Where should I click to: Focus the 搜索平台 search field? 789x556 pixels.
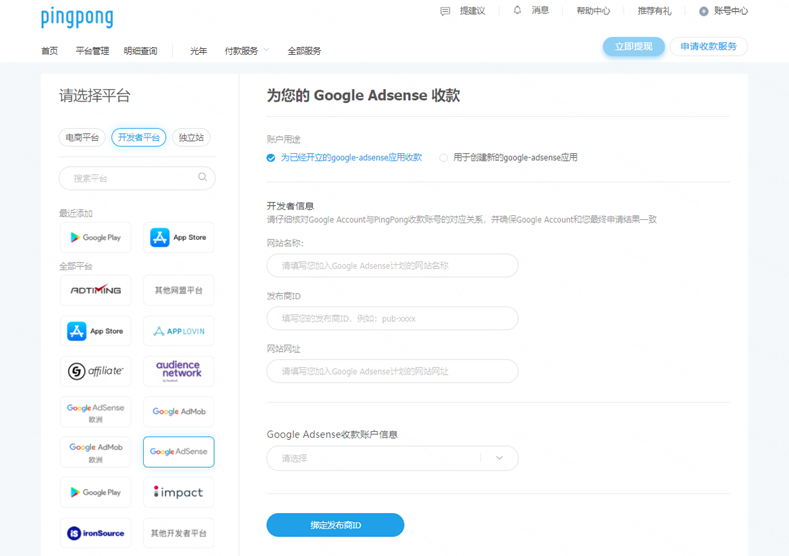[x=137, y=178]
